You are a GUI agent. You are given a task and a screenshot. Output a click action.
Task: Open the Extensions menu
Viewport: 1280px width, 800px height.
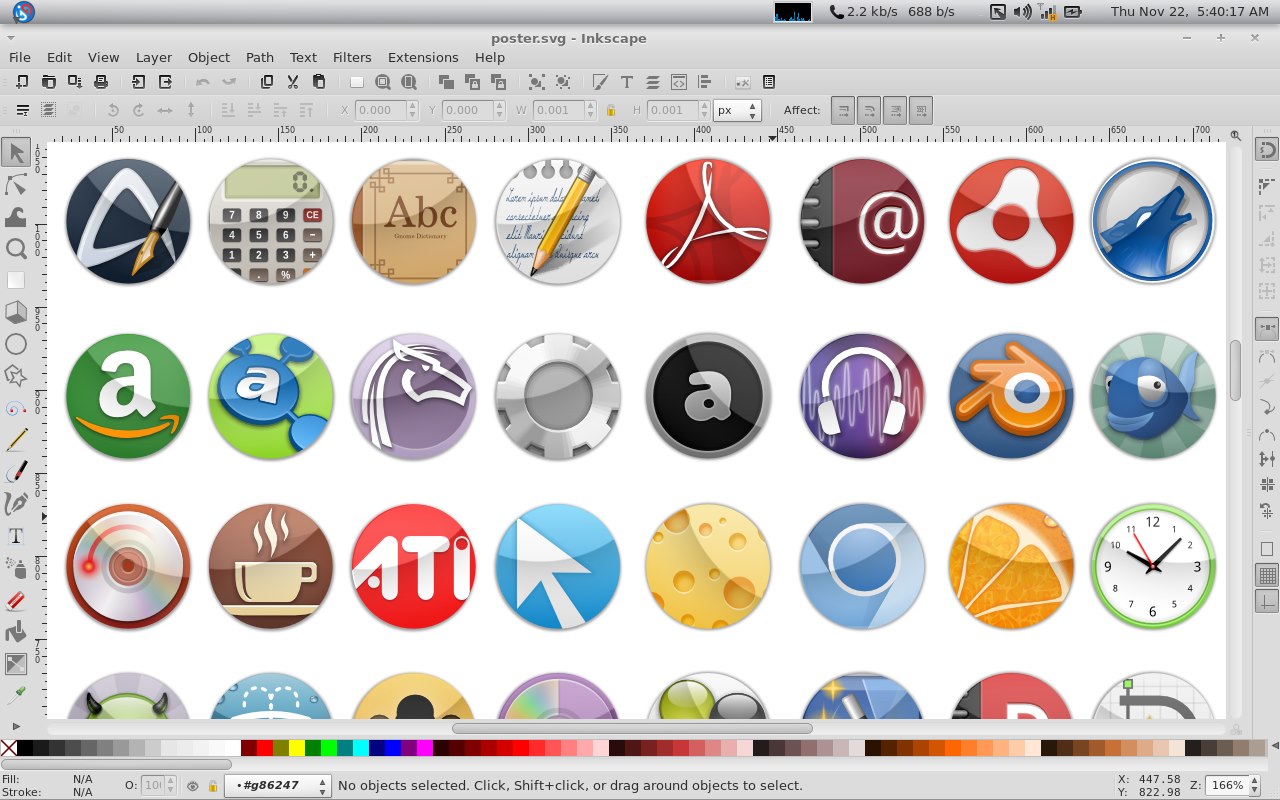click(x=423, y=57)
